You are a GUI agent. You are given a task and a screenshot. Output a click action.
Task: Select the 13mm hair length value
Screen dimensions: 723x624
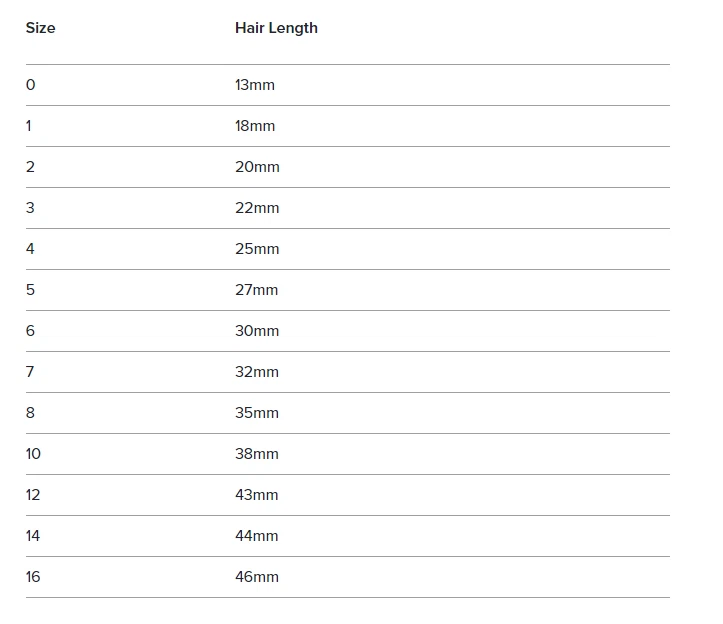click(x=255, y=85)
